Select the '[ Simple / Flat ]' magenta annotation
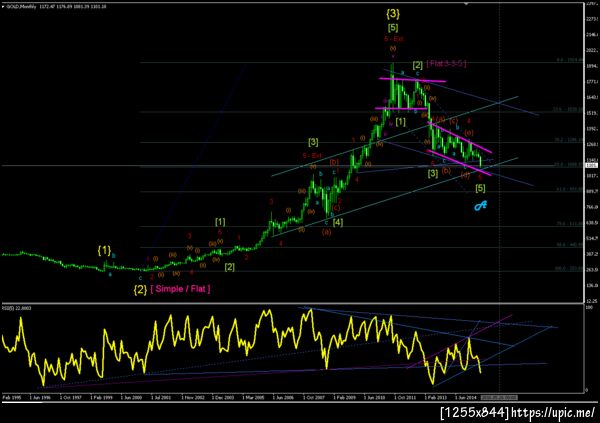 pyautogui.click(x=180, y=289)
